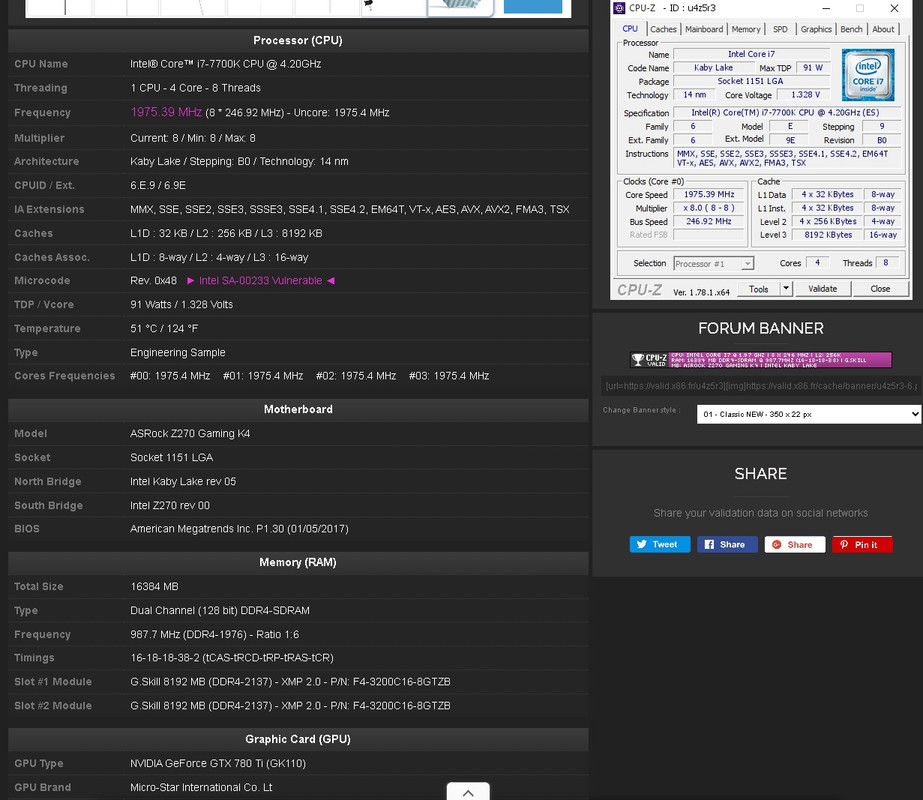Click the Code Name Kaby Lake field
Screen dimensions: 923x800
coord(713,68)
